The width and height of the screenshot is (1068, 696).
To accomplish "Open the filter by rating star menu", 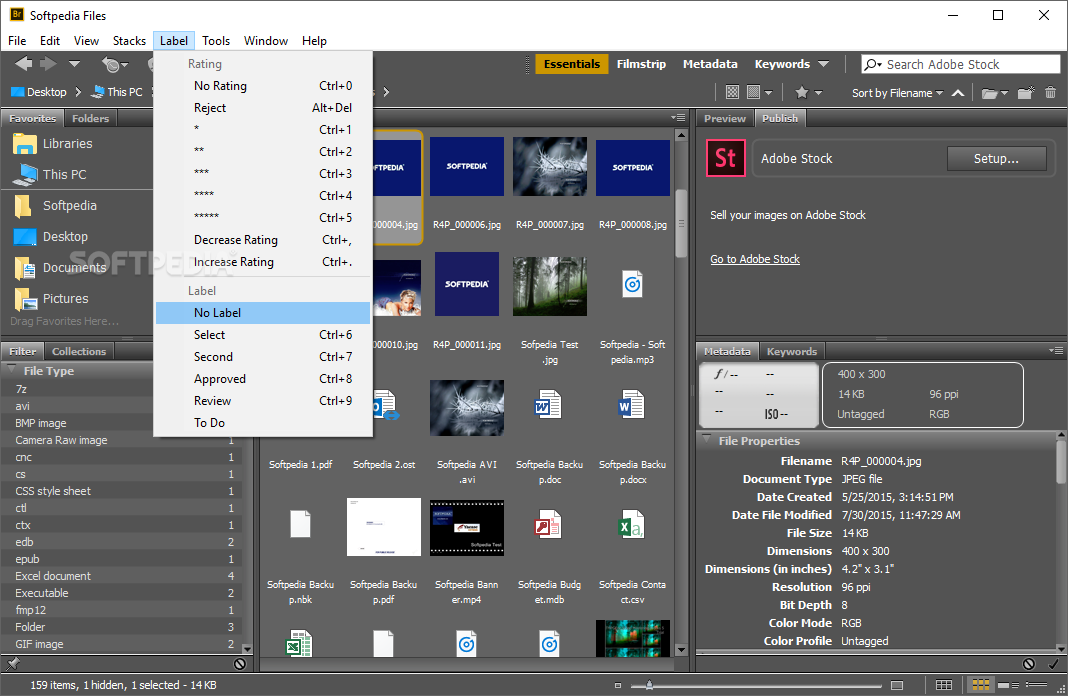I will click(x=808, y=92).
